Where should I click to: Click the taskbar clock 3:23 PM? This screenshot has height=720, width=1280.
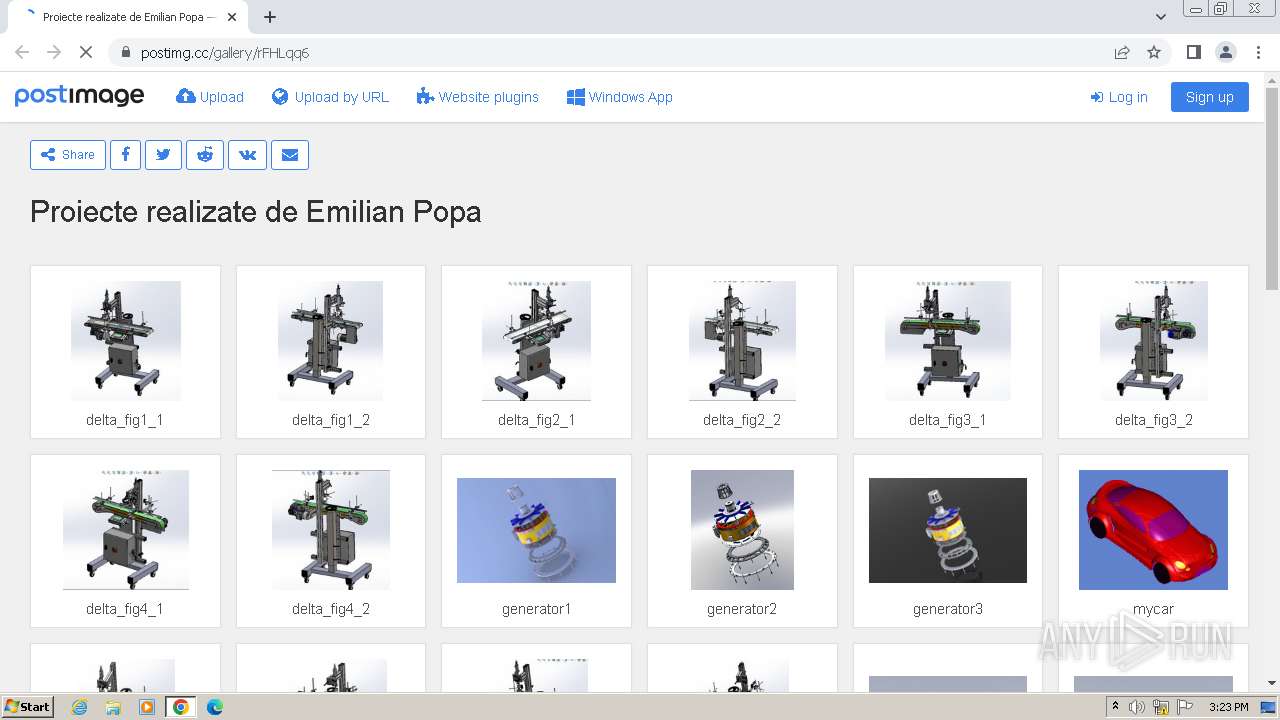[1229, 707]
